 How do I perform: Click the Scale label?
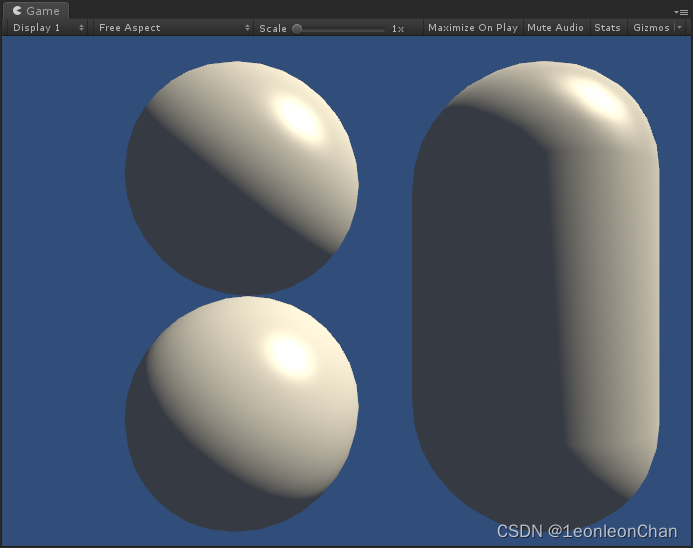pos(273,29)
